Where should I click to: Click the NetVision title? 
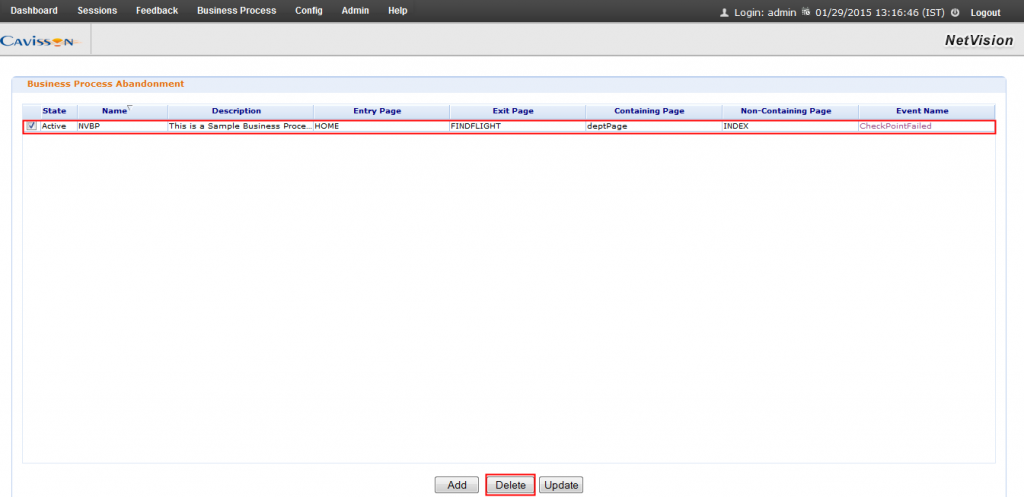point(979,40)
